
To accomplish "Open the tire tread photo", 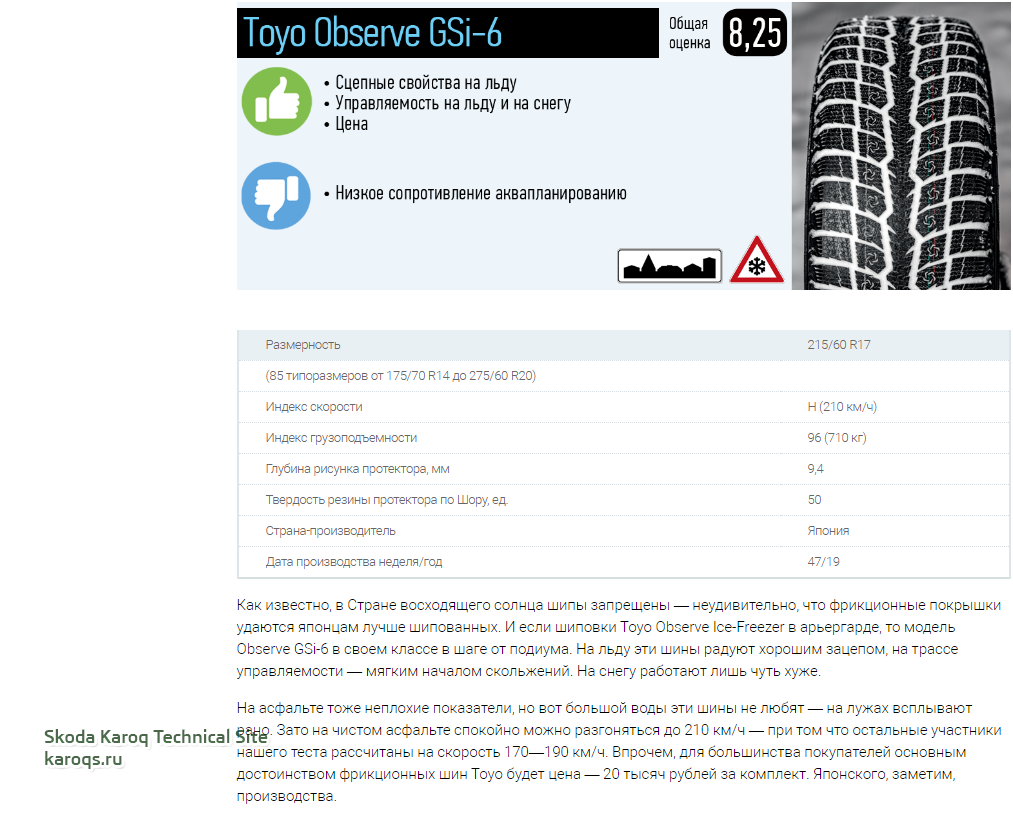I will pyautogui.click(x=901, y=146).
